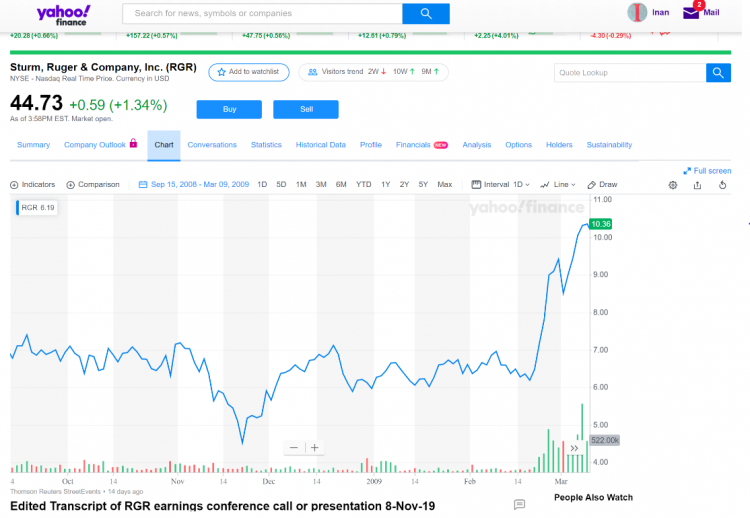Click the Yahoo Finance logo
This screenshot has height=518, width=750.
pyautogui.click(x=63, y=13)
